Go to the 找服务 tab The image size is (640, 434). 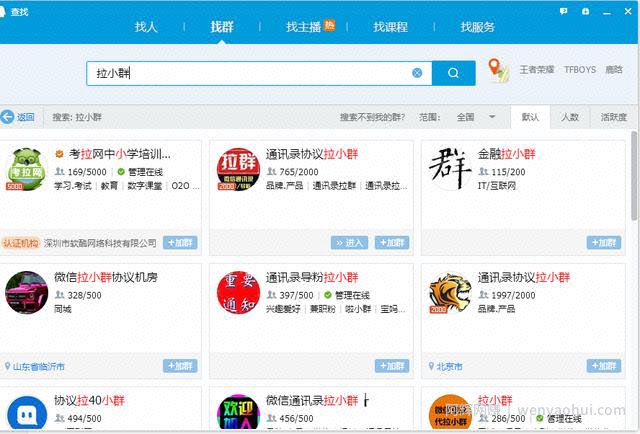[478, 27]
